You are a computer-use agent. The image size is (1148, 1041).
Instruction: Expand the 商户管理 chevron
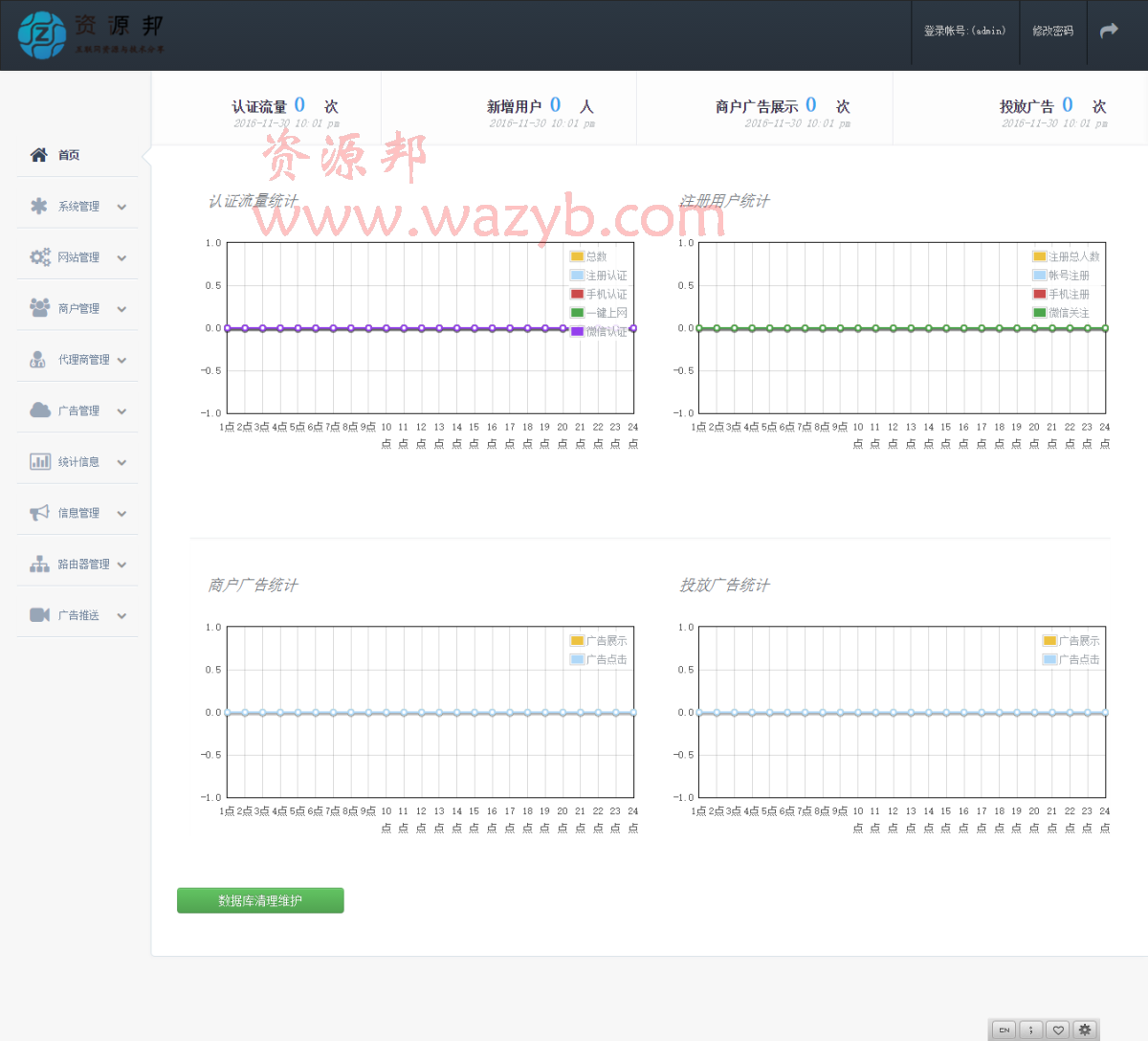click(121, 309)
